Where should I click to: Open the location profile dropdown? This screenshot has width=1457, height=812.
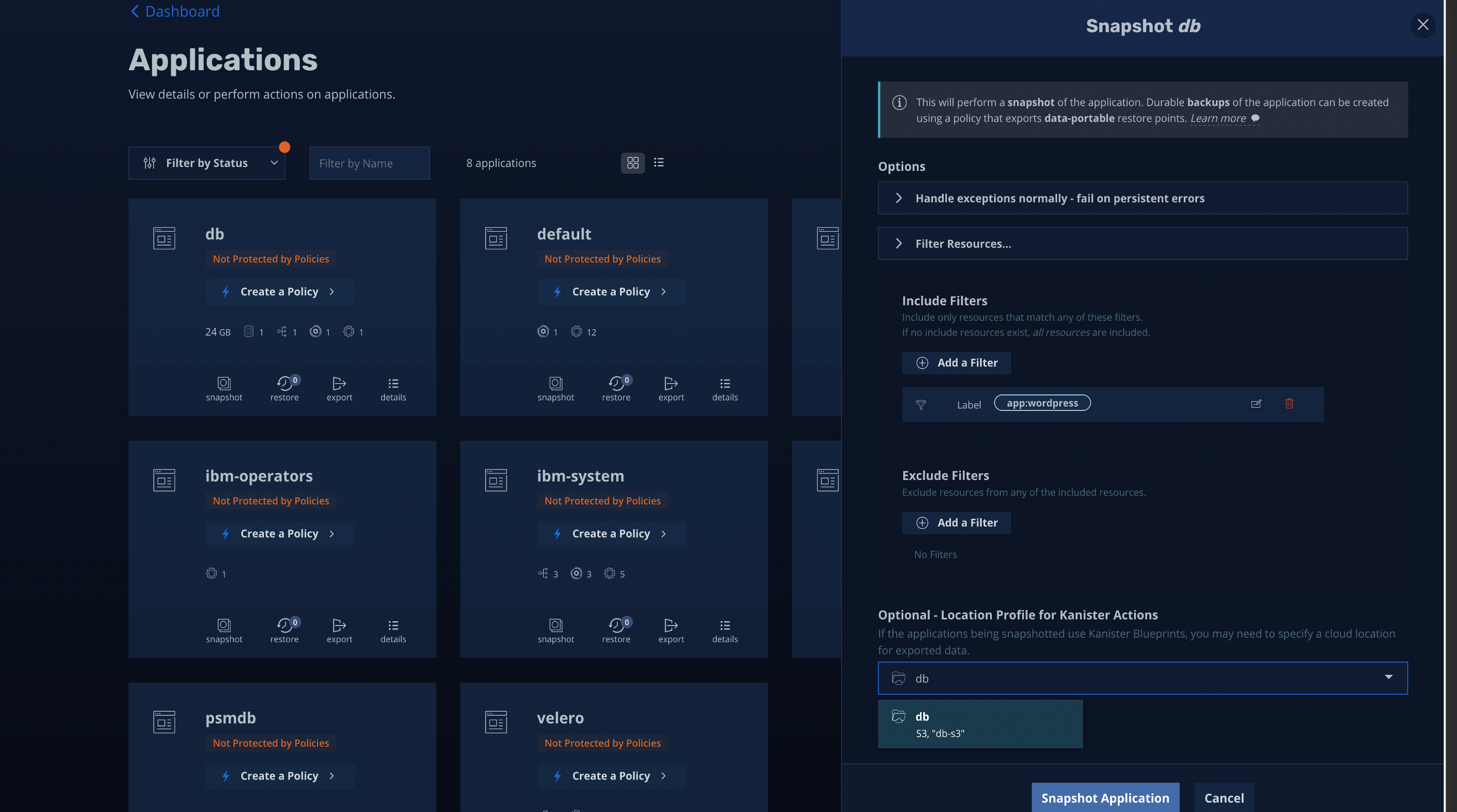pos(1142,678)
